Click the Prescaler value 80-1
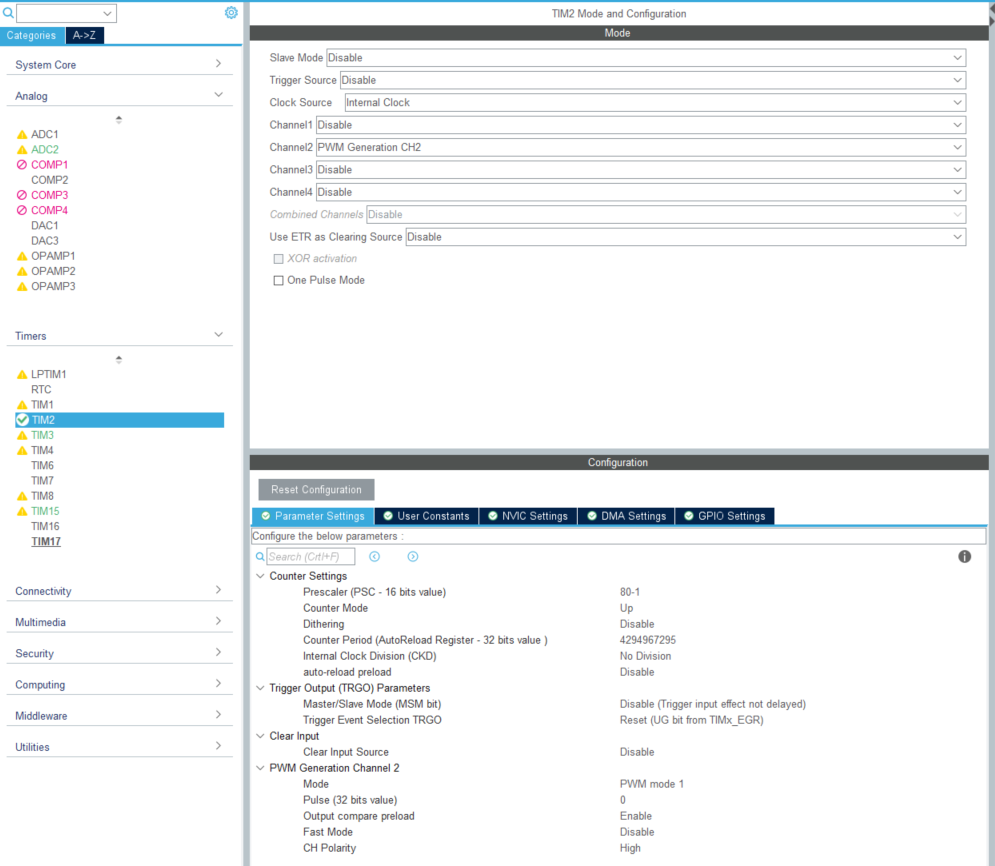 [629, 592]
